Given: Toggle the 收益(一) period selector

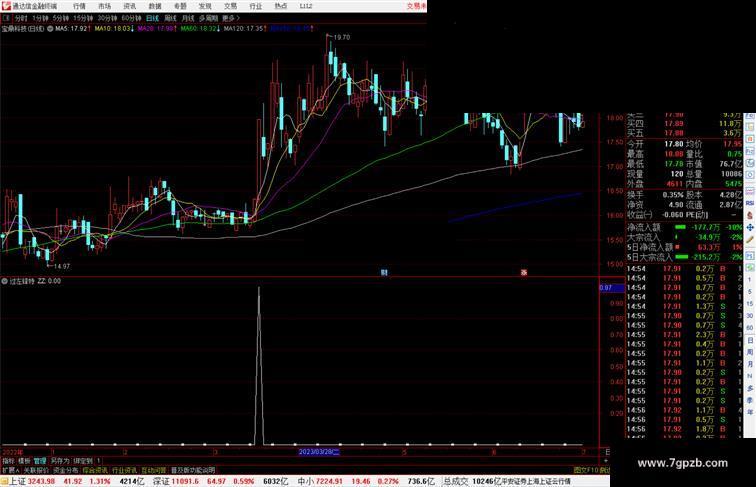Looking at the screenshot, I should [640, 215].
